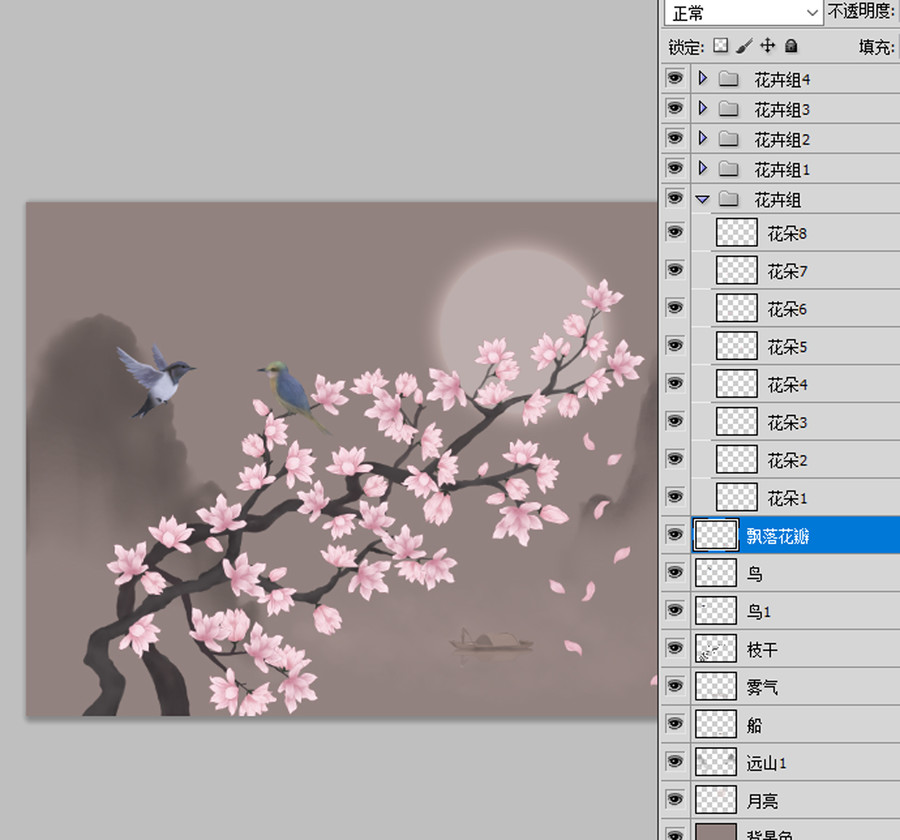Screen dimensions: 900x840
Task: Collapse the open 花卉组 layer group
Action: [x=703, y=199]
